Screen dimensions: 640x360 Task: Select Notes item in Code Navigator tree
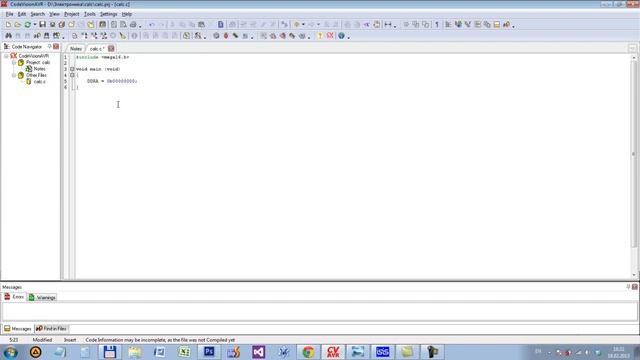(x=39, y=69)
